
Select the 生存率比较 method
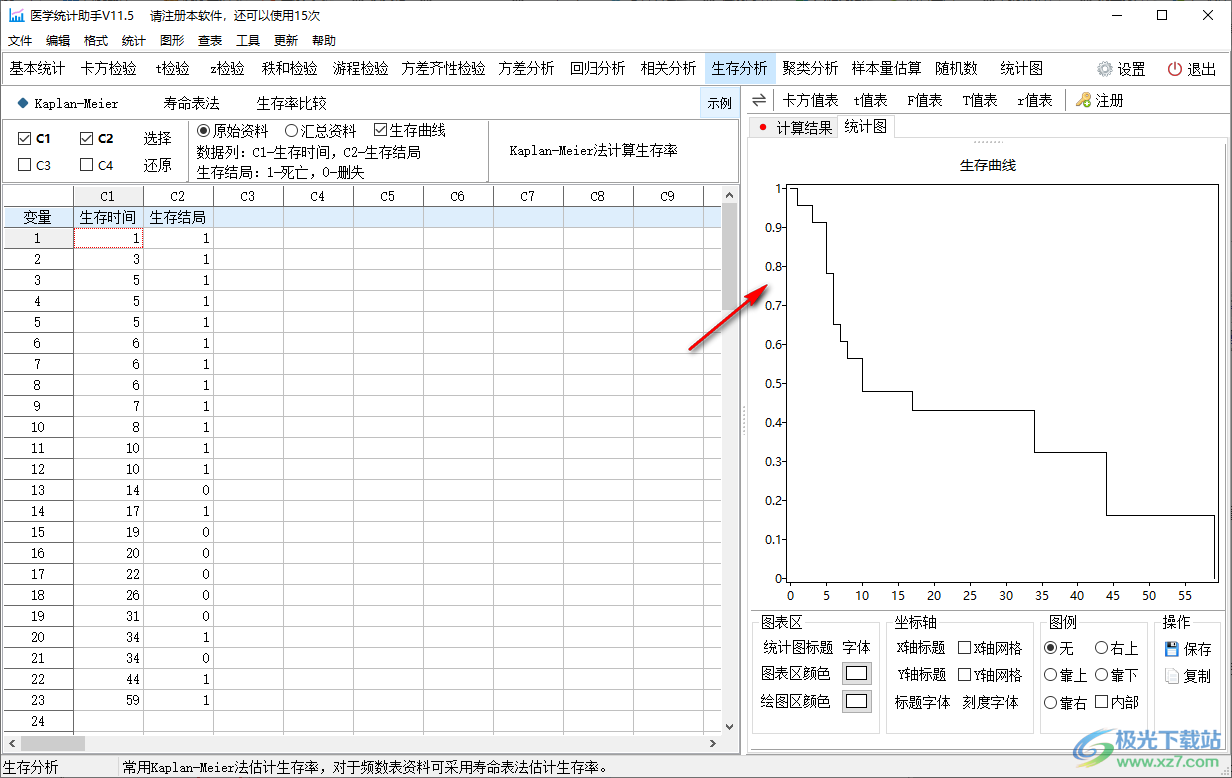pyautogui.click(x=291, y=103)
